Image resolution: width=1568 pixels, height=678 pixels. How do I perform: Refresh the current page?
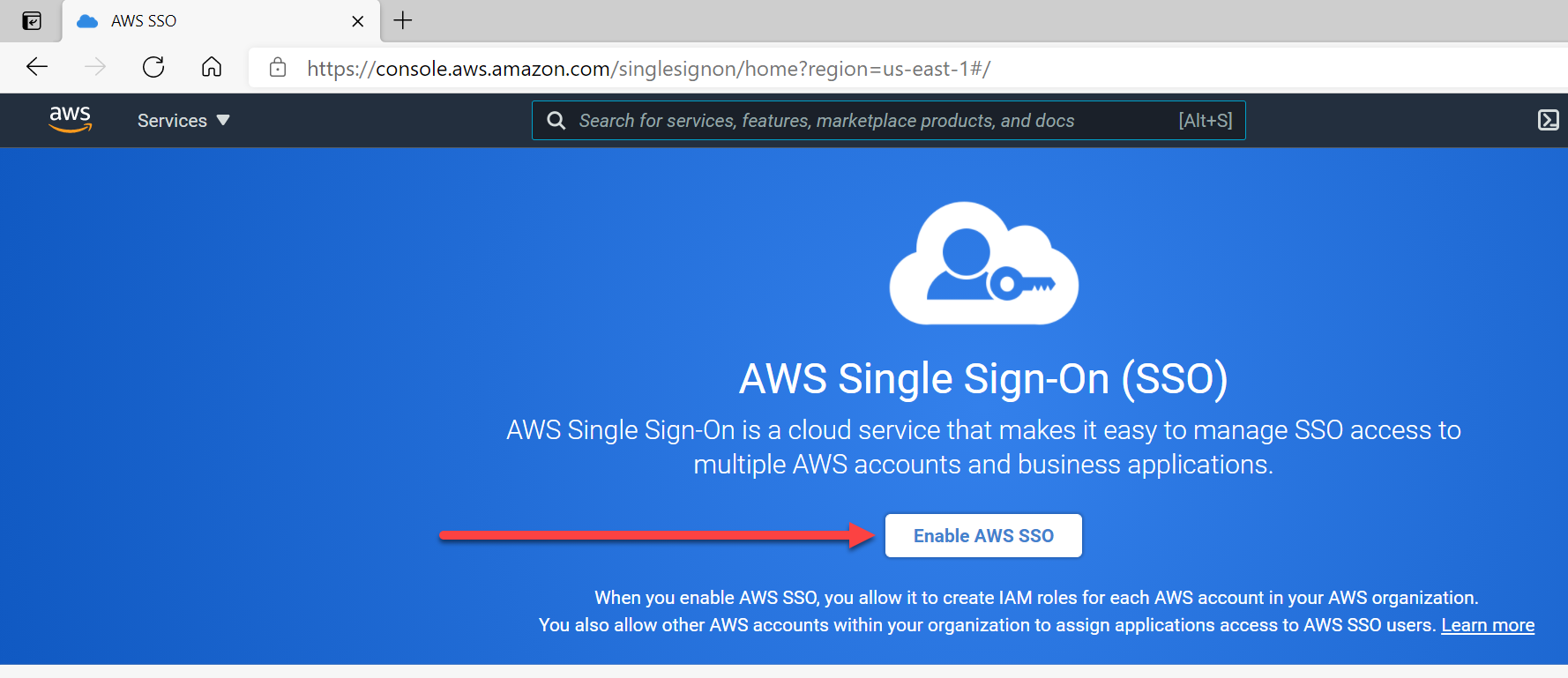[153, 67]
